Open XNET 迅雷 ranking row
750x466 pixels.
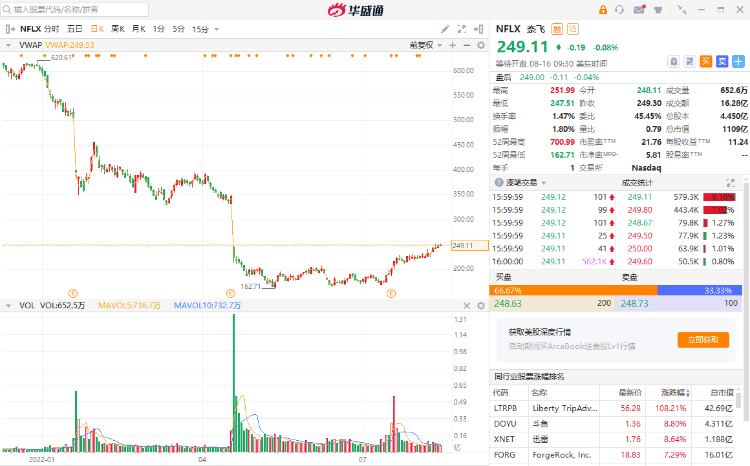616,439
